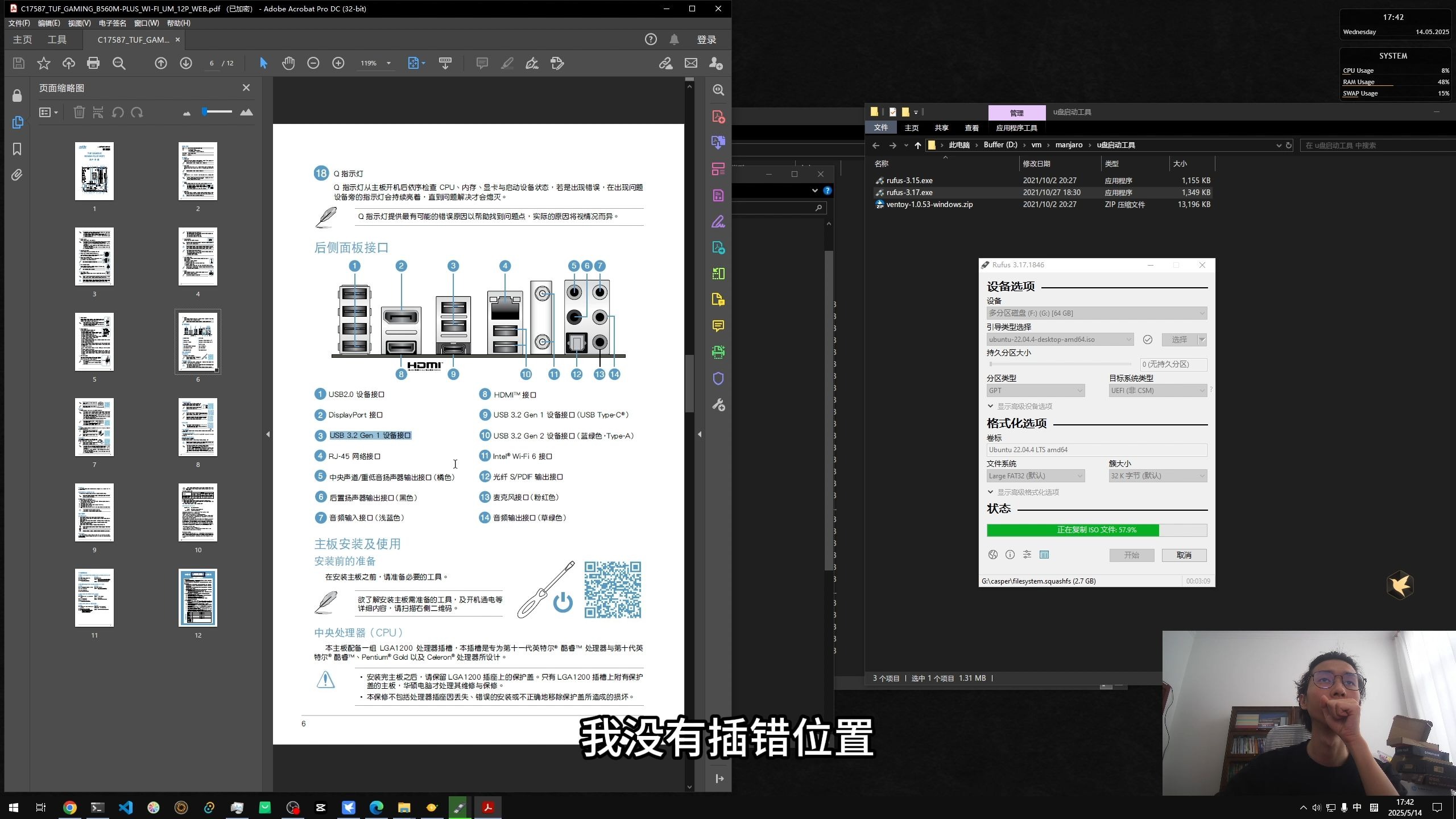
Task: Open the 分区类型 GPT dropdown in Rufus
Action: coord(1035,390)
